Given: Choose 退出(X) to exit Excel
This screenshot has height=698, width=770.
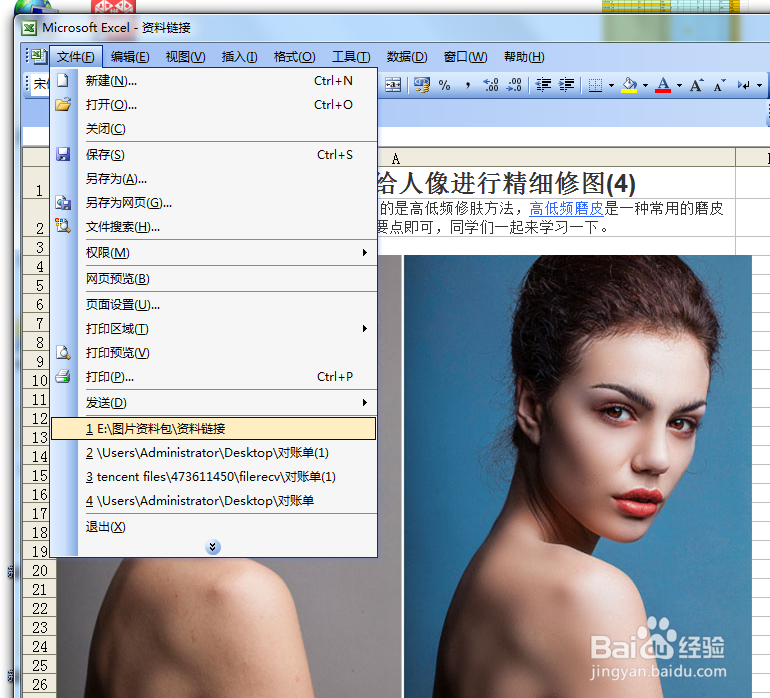Looking at the screenshot, I should (x=214, y=527).
